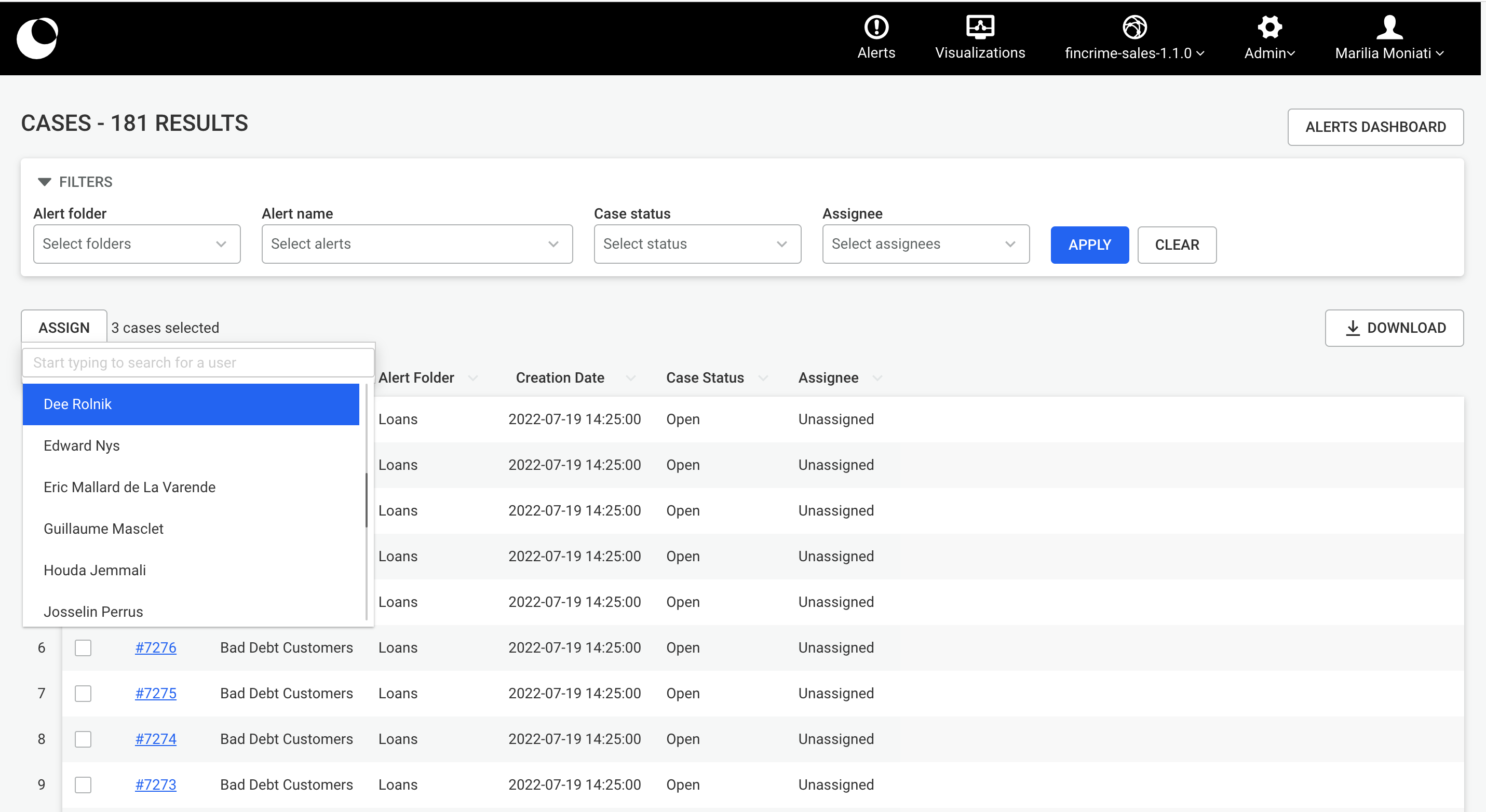Viewport: 1486px width, 812px height.
Task: Click the Marilia Moniati user icon
Action: click(x=1389, y=26)
